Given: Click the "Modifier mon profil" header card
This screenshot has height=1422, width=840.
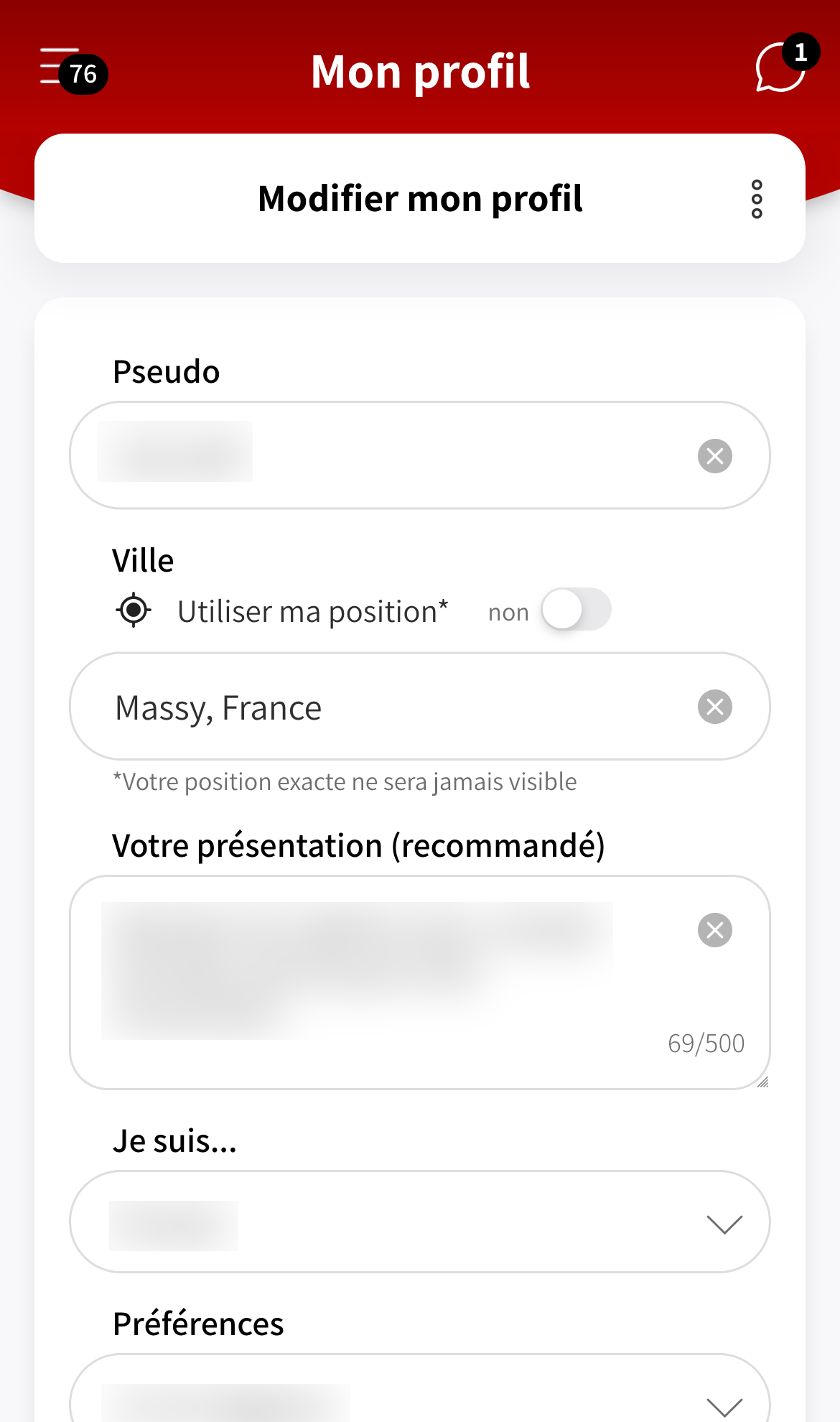Looking at the screenshot, I should (419, 199).
